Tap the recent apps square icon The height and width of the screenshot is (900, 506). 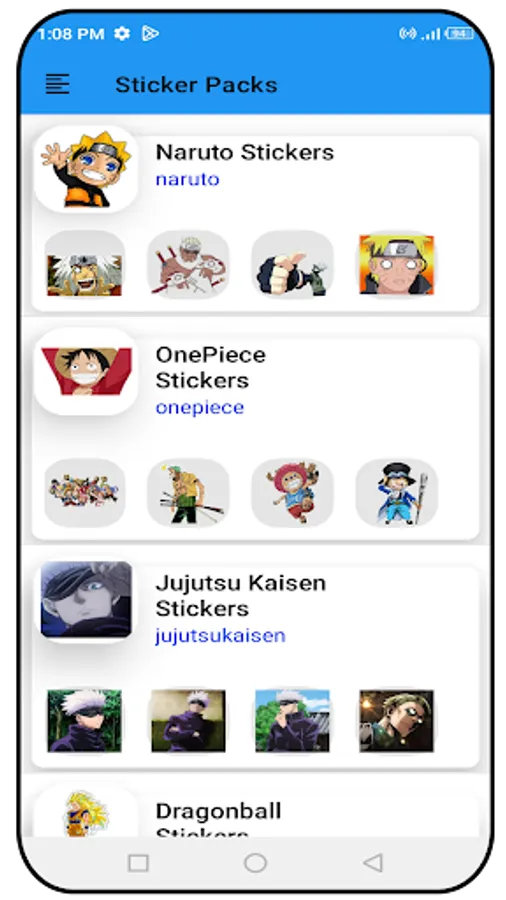pyautogui.click(x=138, y=863)
